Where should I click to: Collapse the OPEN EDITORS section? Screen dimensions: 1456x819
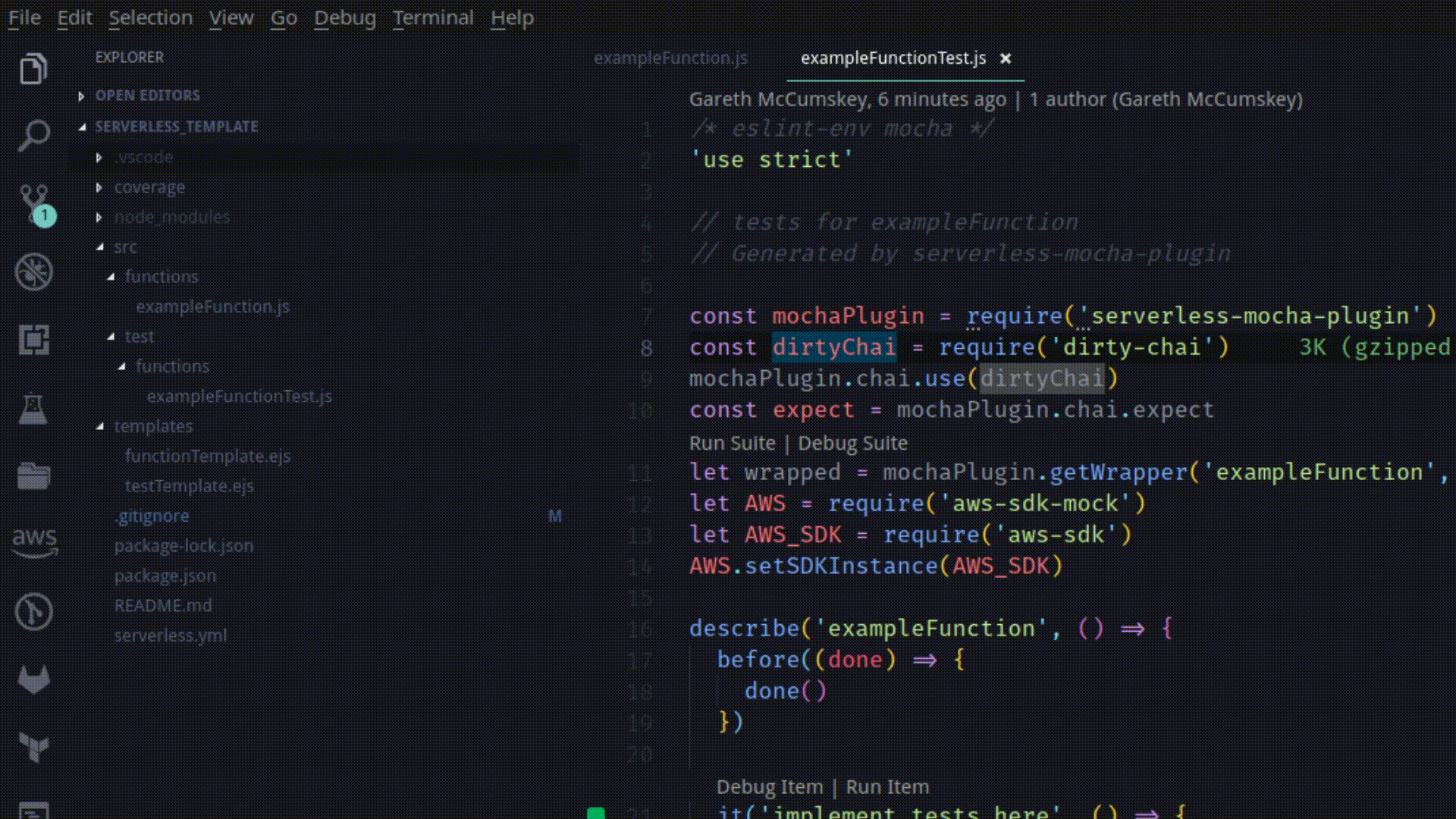click(x=83, y=96)
